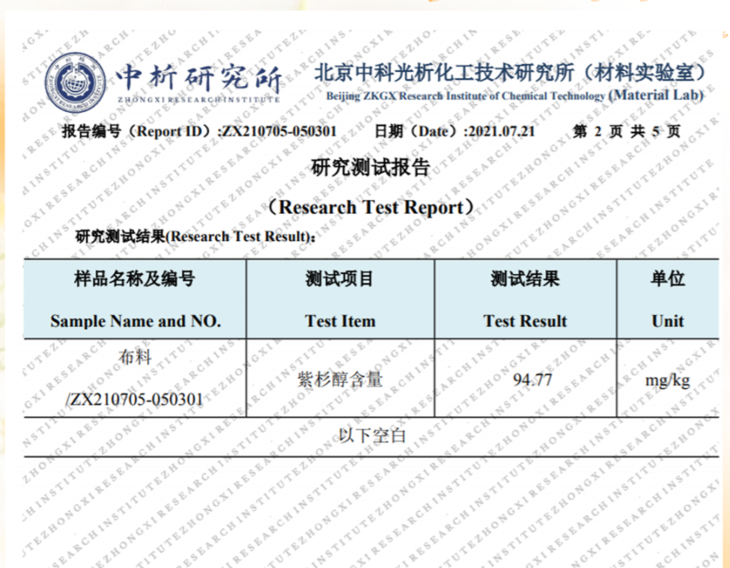This screenshot has width=730, height=568.
Task: Click the 94.77 result value
Action: point(533,380)
